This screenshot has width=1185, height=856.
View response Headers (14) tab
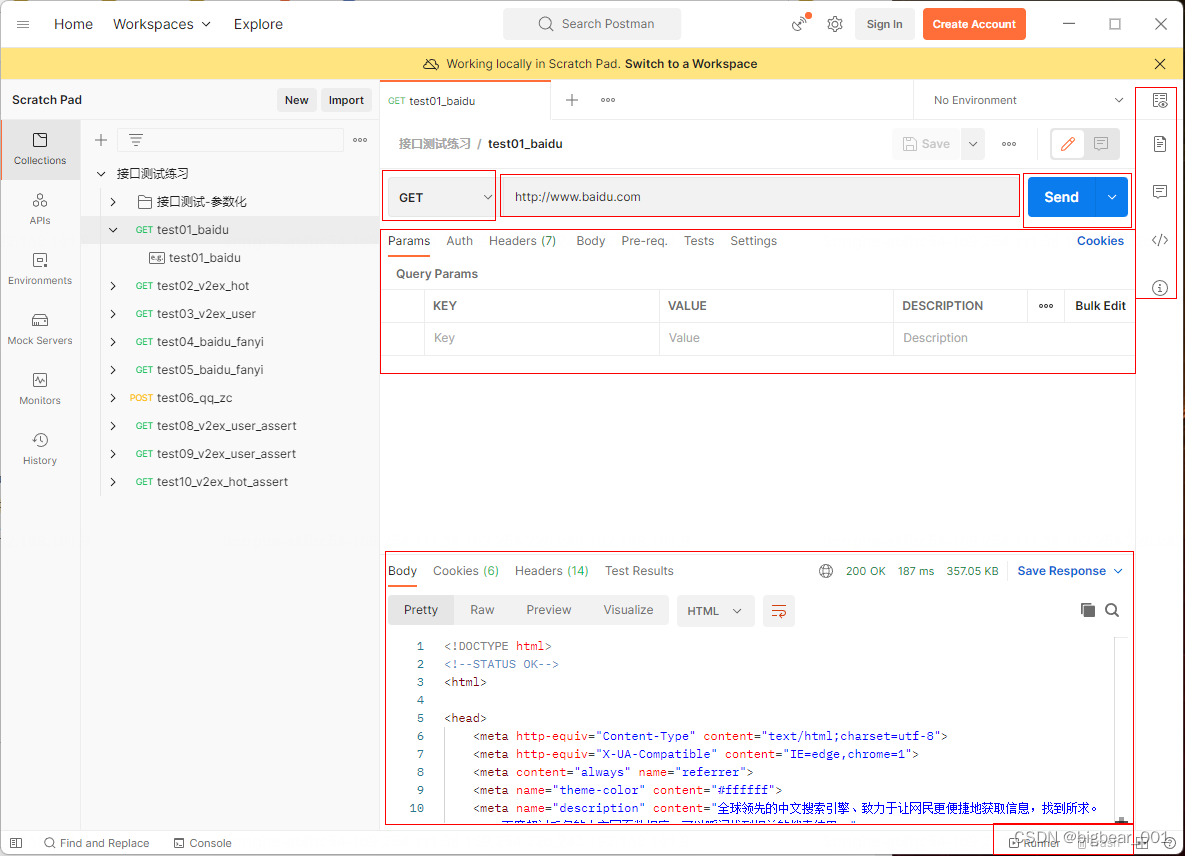[551, 571]
